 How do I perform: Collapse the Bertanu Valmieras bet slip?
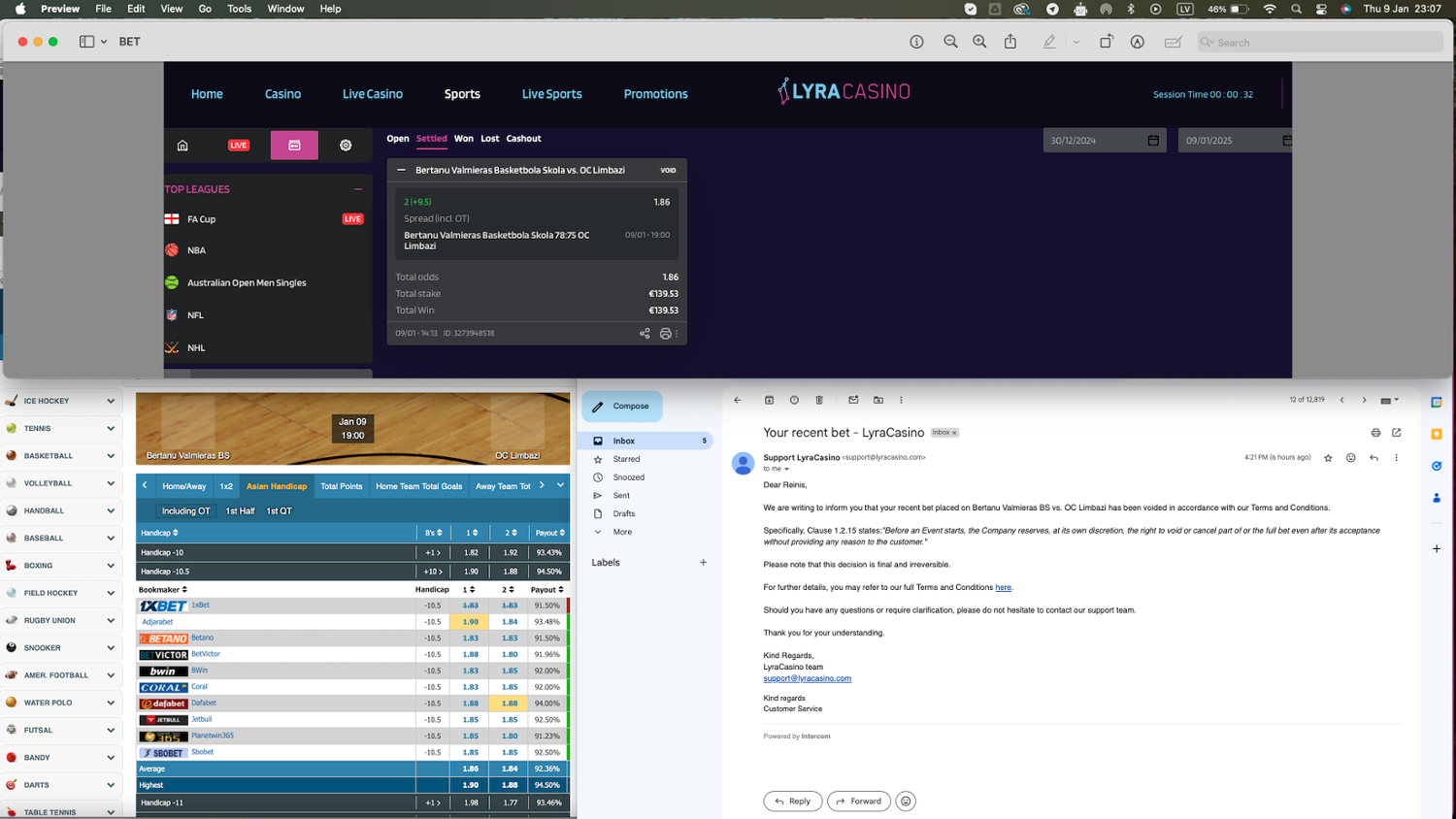click(x=401, y=170)
